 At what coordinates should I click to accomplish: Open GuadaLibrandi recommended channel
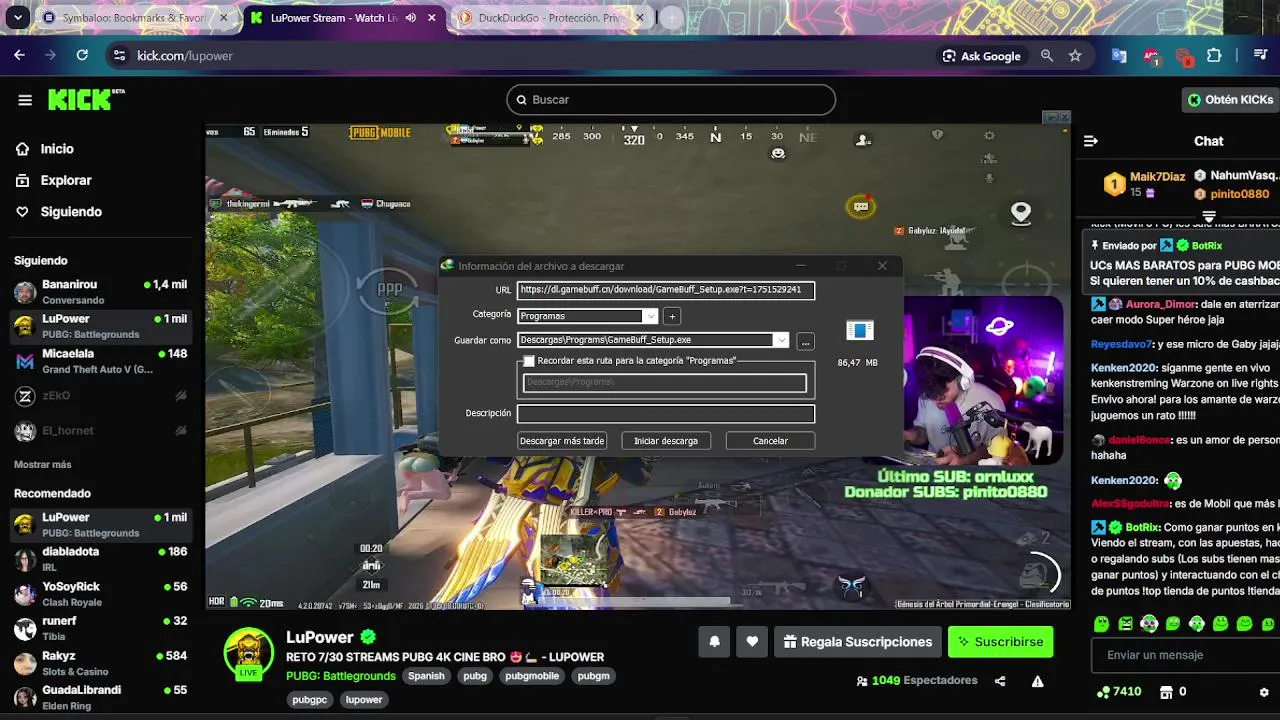click(x=99, y=697)
